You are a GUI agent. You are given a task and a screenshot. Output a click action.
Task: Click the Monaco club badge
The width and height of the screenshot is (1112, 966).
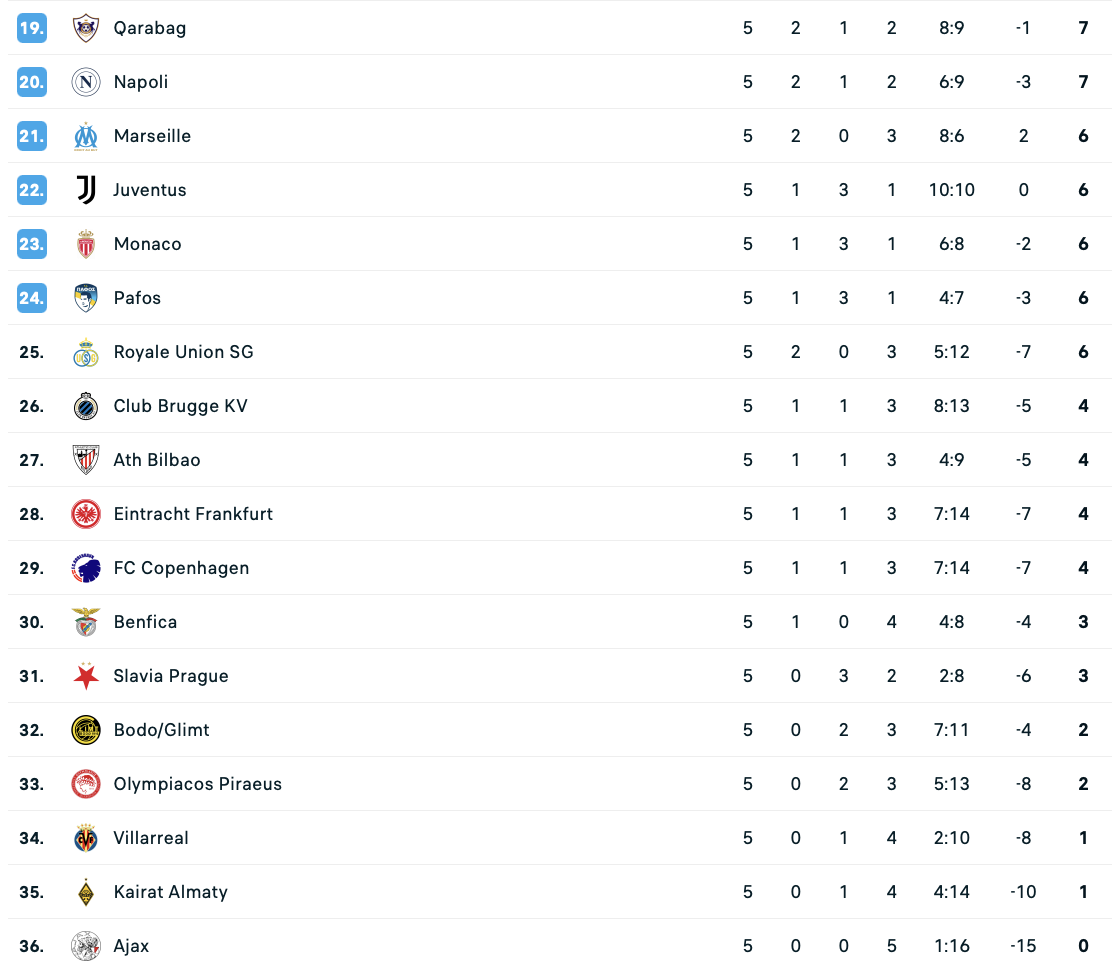pos(86,244)
